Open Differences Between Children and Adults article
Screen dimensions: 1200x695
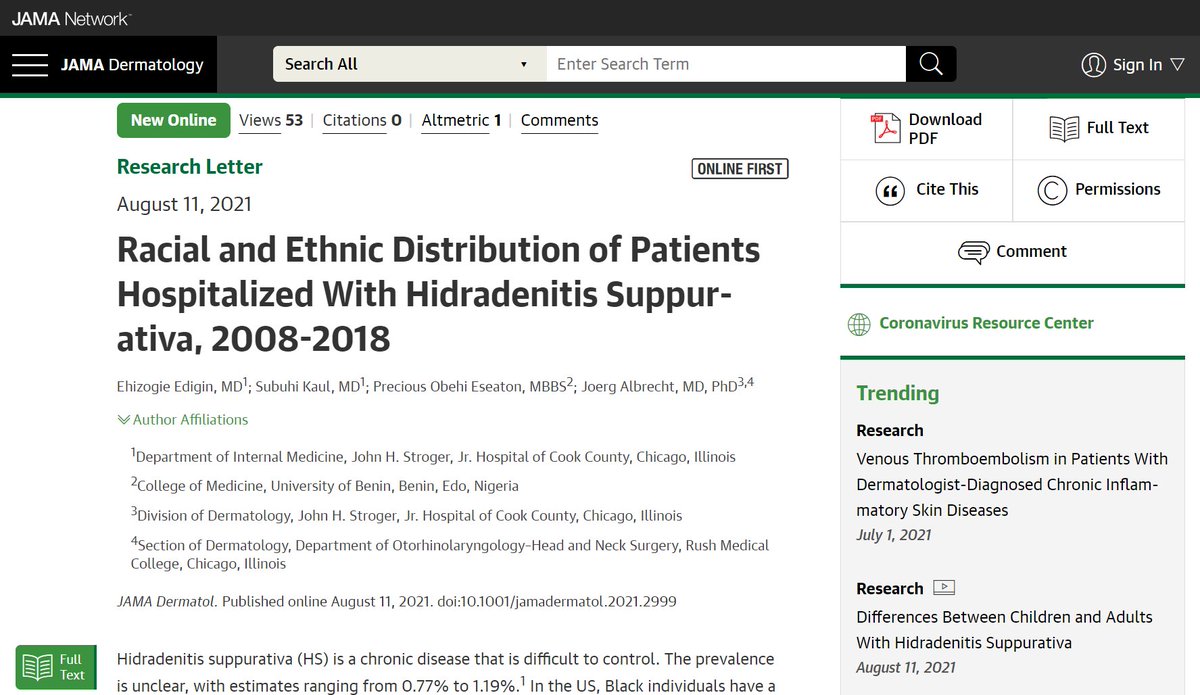1004,630
